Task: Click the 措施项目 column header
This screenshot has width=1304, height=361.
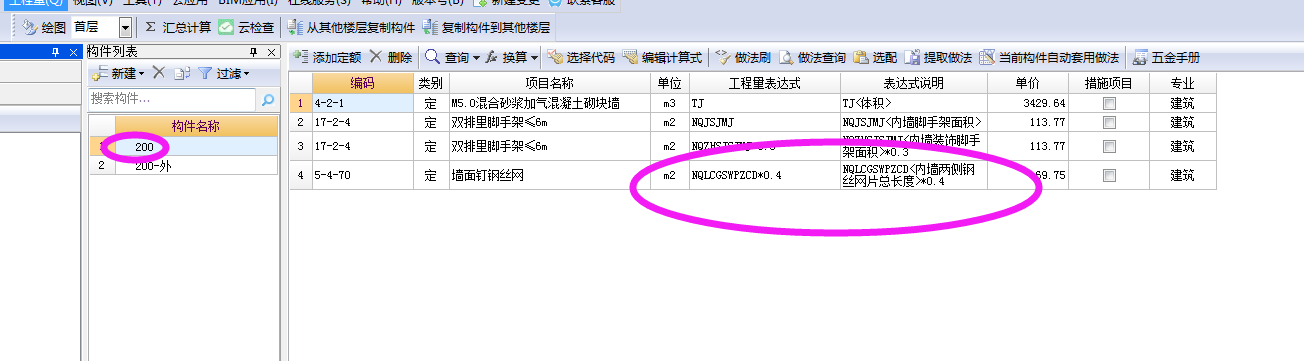Action: (x=1109, y=83)
